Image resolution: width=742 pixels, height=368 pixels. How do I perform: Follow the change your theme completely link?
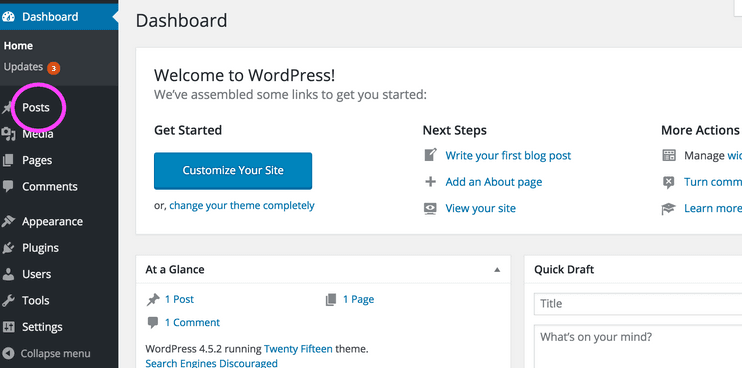242,206
